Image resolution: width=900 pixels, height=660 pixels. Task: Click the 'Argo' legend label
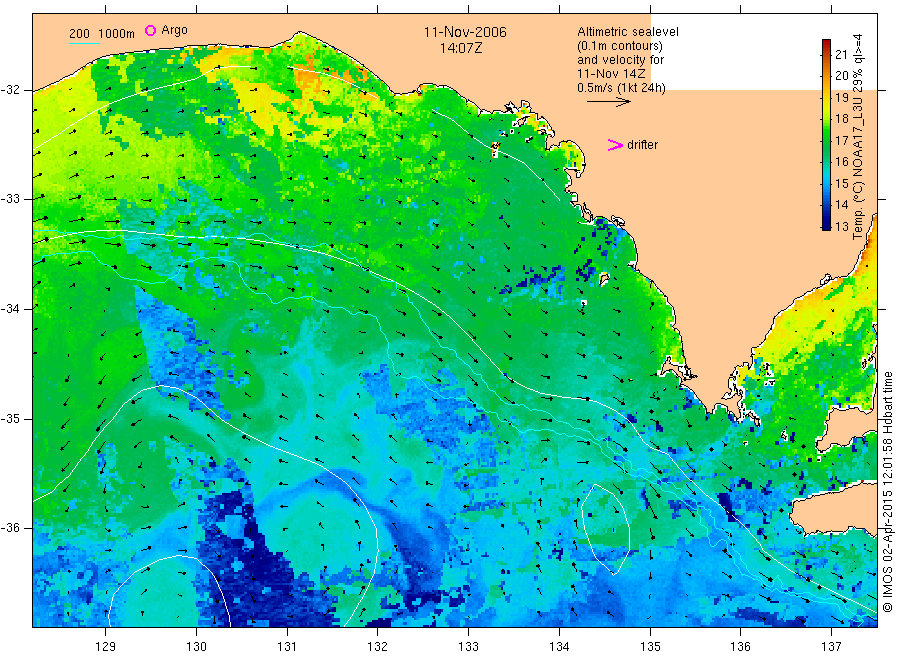pos(174,30)
